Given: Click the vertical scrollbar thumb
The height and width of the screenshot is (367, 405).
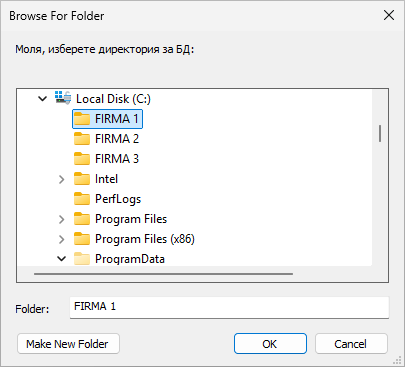Looking at the screenshot, I should (380, 133).
